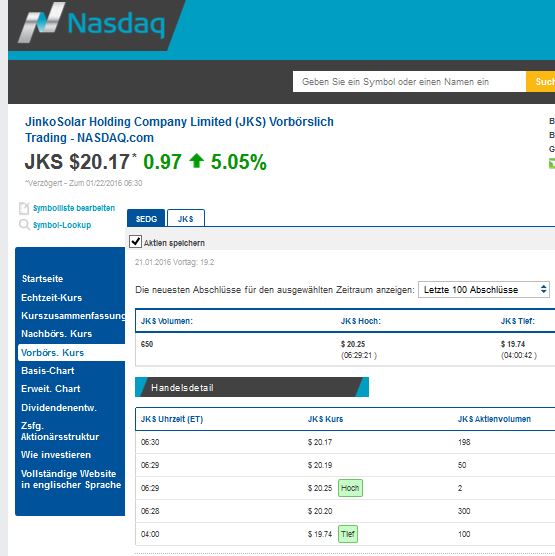Viewport: 555px width, 556px height.
Task: Switch to the JKS tab
Action: pos(186,218)
